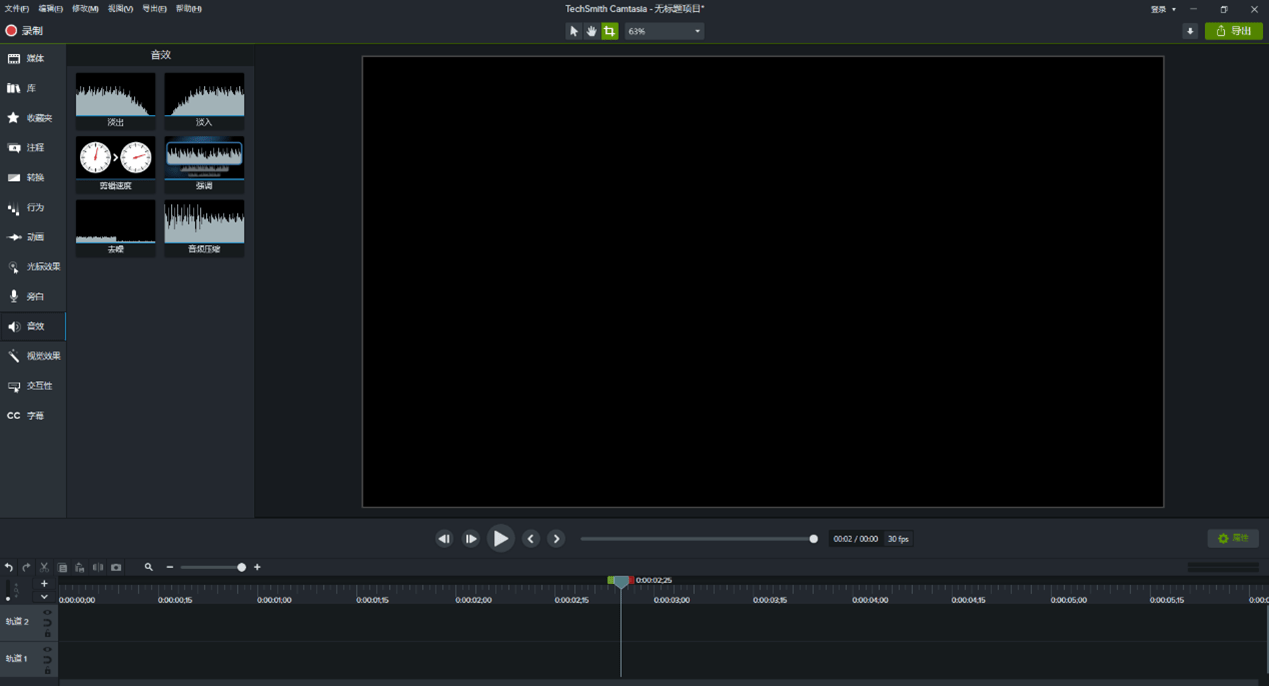Viewport: 1269px width, 686px height.
Task: Expand the track options chevron below plus
Action: click(44, 597)
